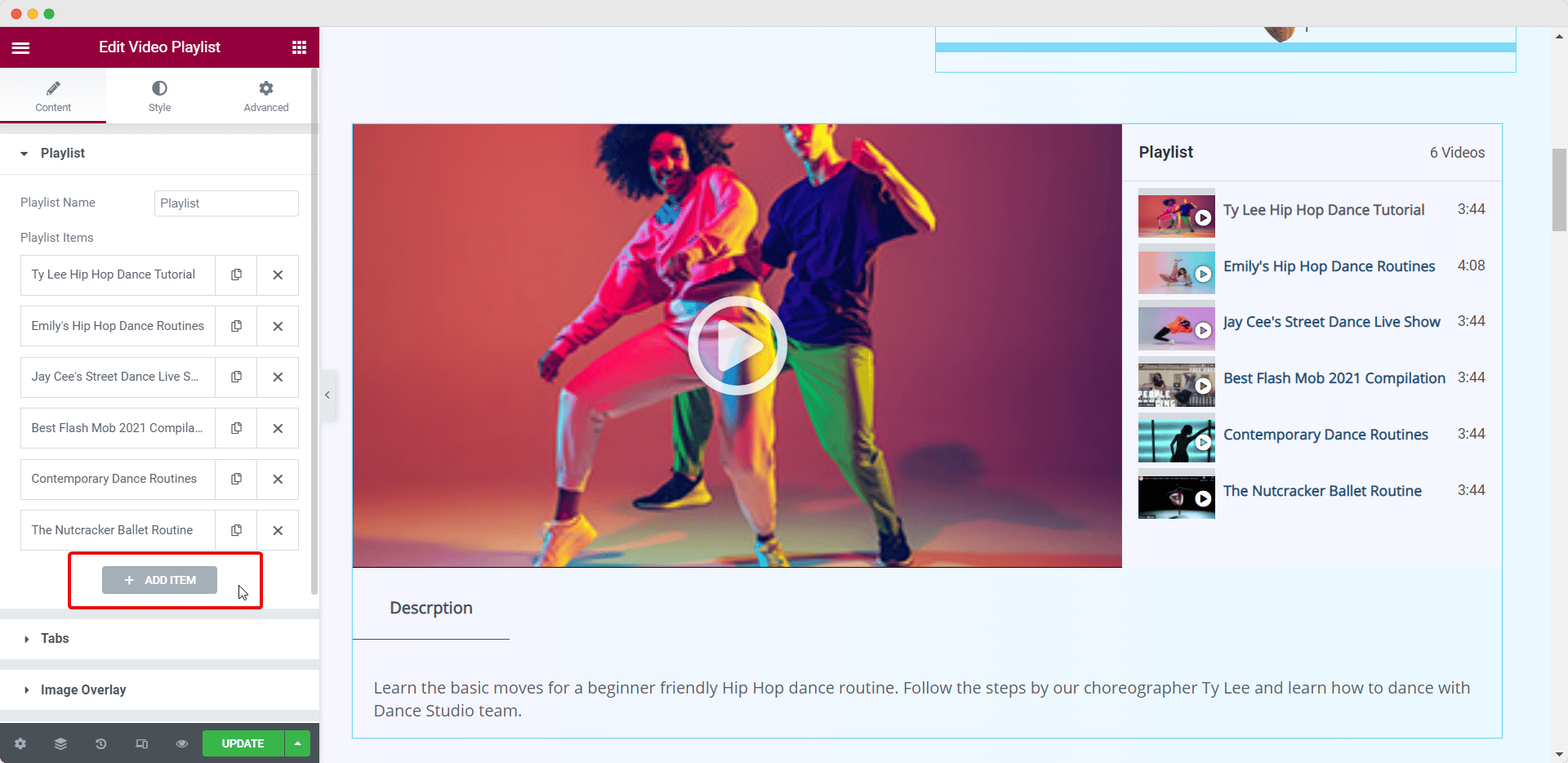The height and width of the screenshot is (763, 1568).
Task: Open the Update button dropdown arrow
Action: (x=297, y=743)
